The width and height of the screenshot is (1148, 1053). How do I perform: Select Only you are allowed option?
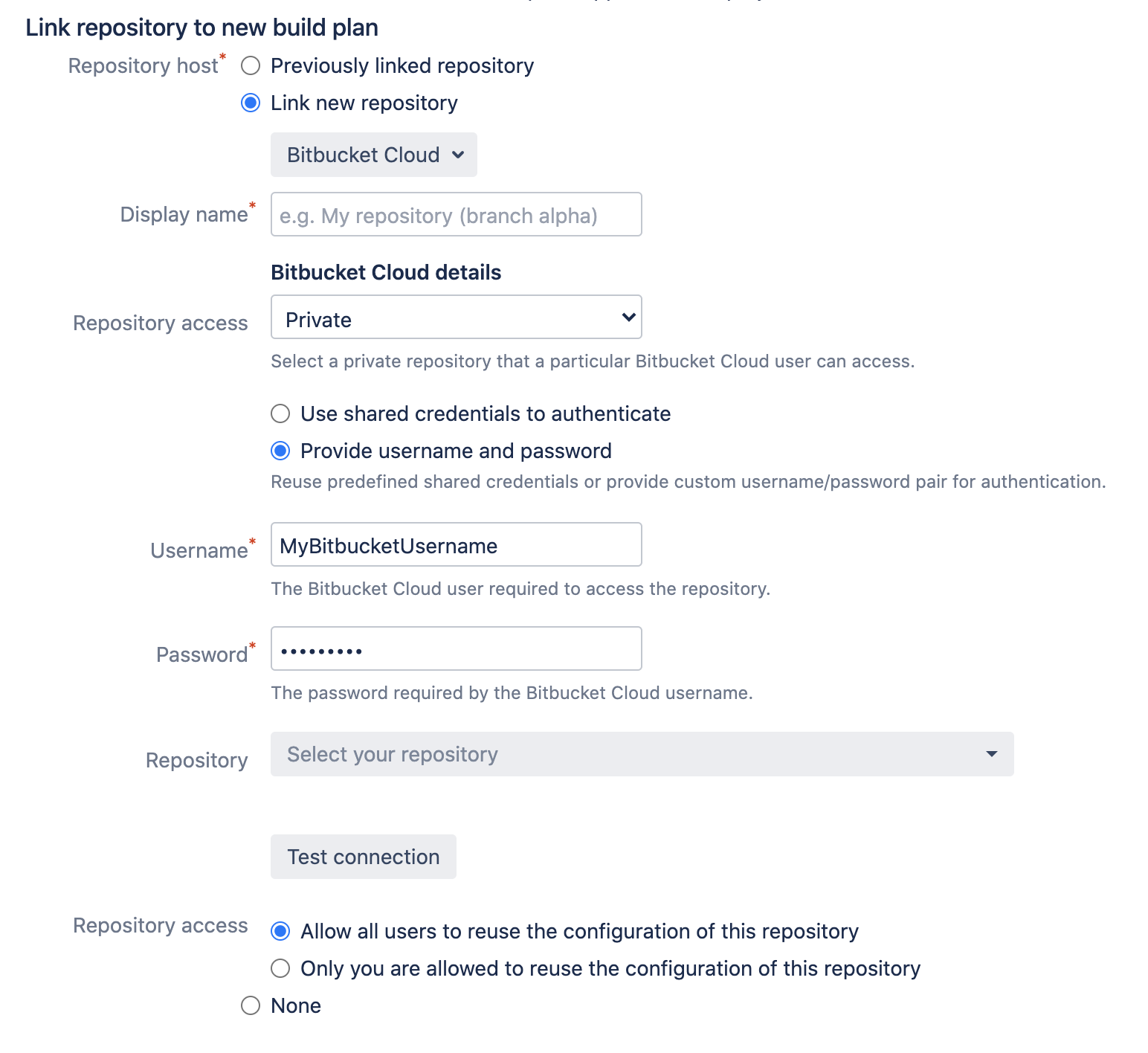[x=280, y=968]
